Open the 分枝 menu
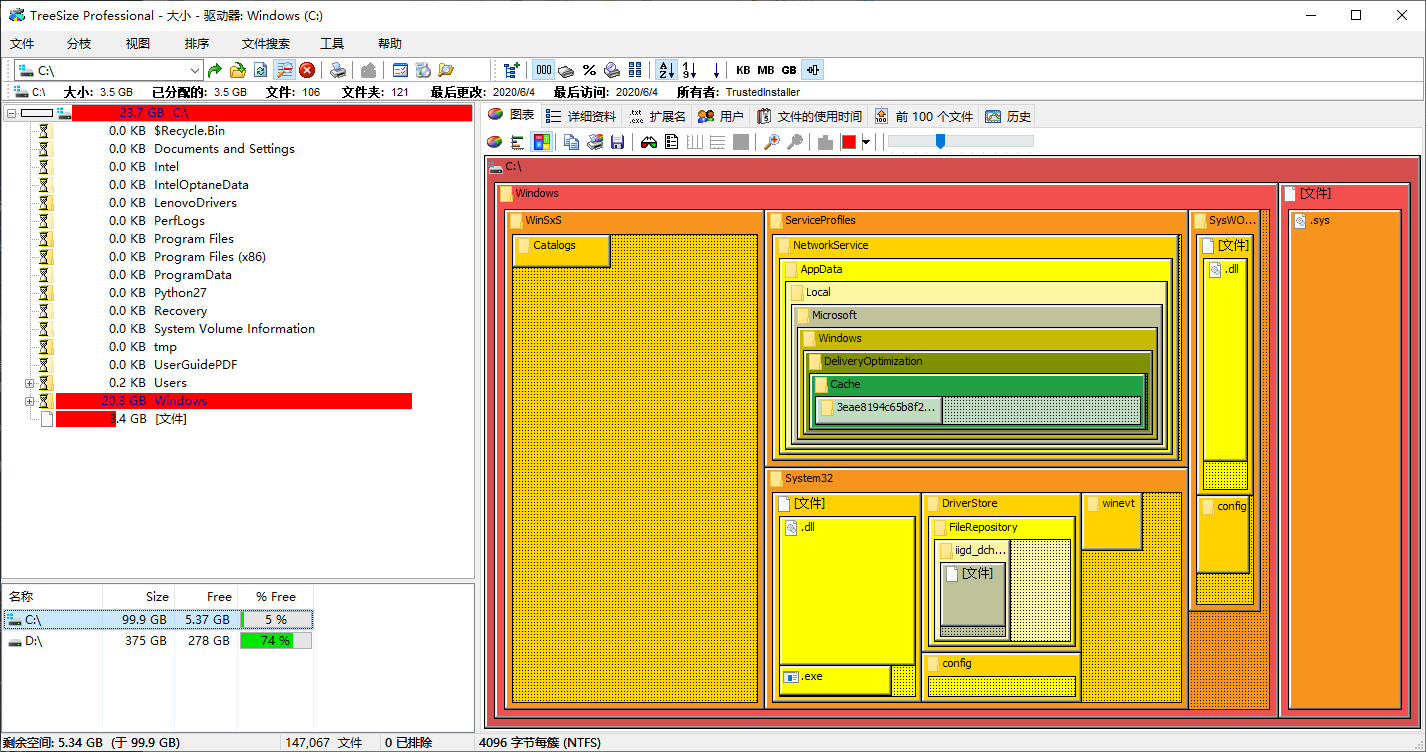Image resolution: width=1426 pixels, height=752 pixels. click(79, 44)
